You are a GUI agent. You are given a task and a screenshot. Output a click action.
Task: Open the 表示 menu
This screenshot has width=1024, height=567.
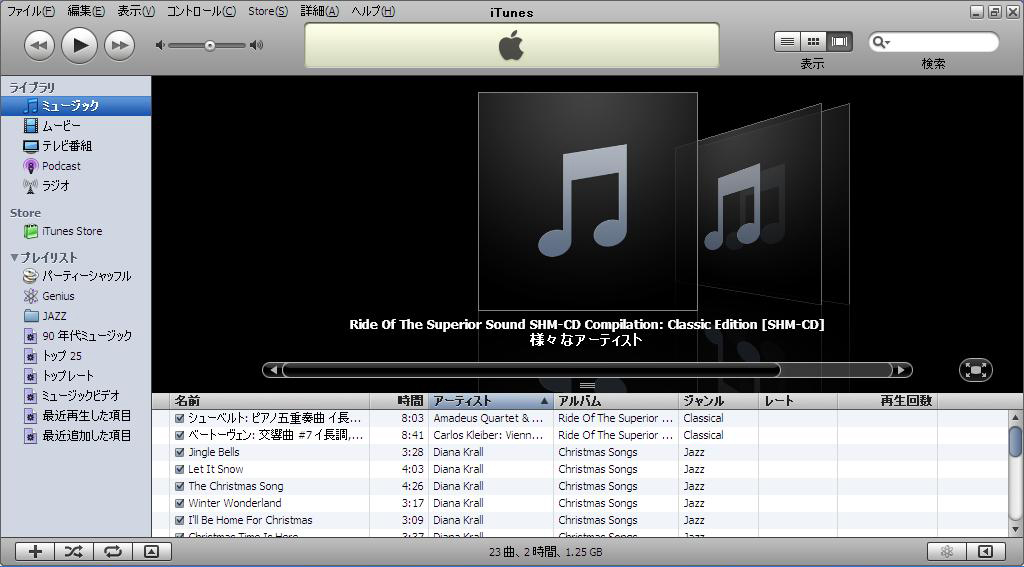pos(136,11)
